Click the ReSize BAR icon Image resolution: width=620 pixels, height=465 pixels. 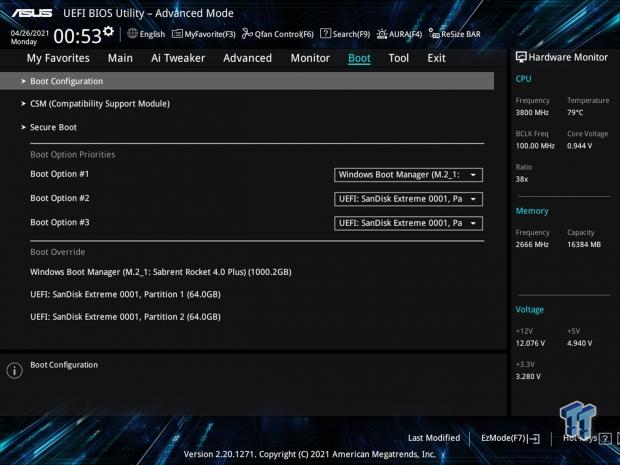click(434, 34)
